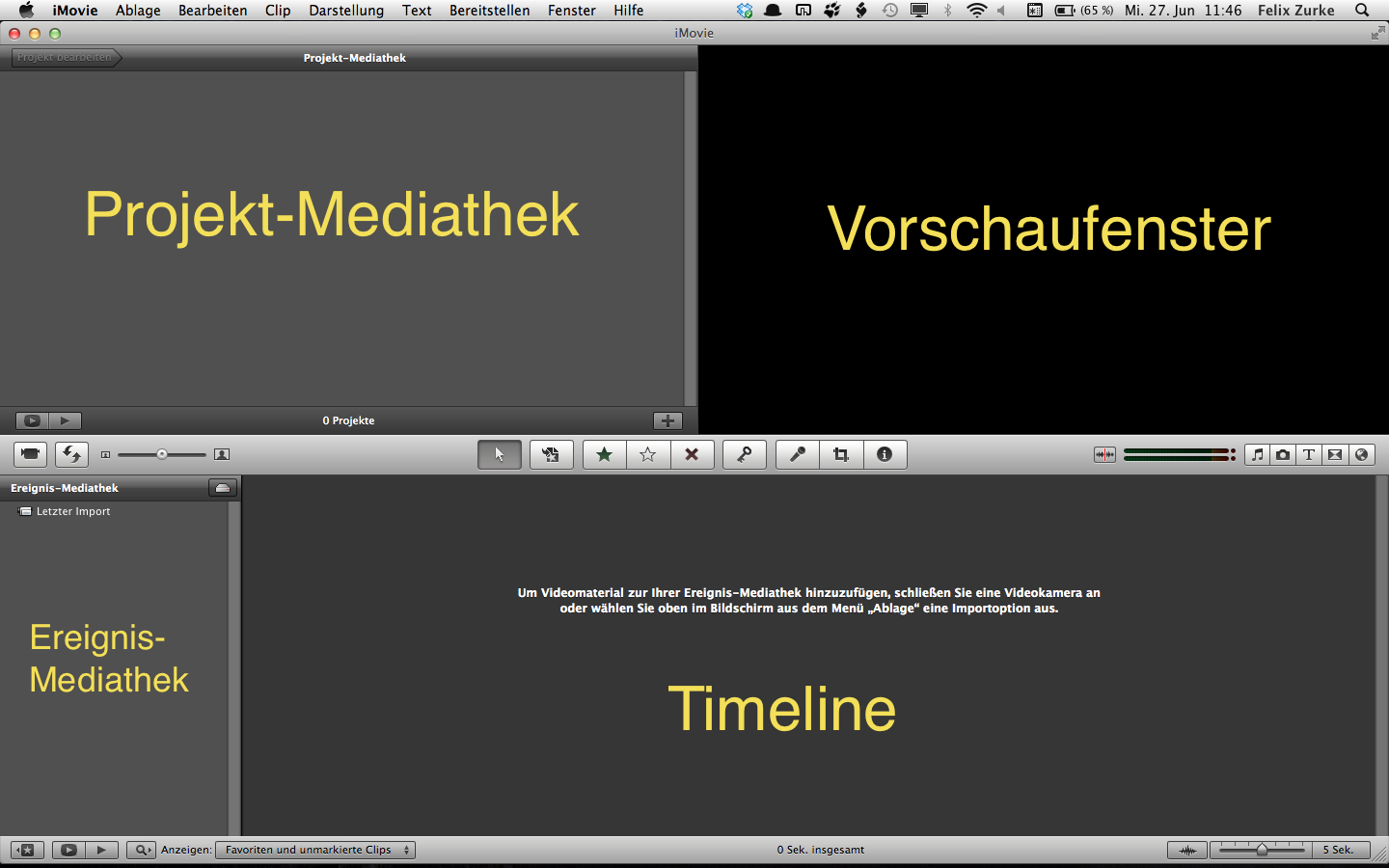Viewport: 1389px width, 868px height.
Task: Click Projekt-Mediathek scrollbar
Action: (x=690, y=238)
